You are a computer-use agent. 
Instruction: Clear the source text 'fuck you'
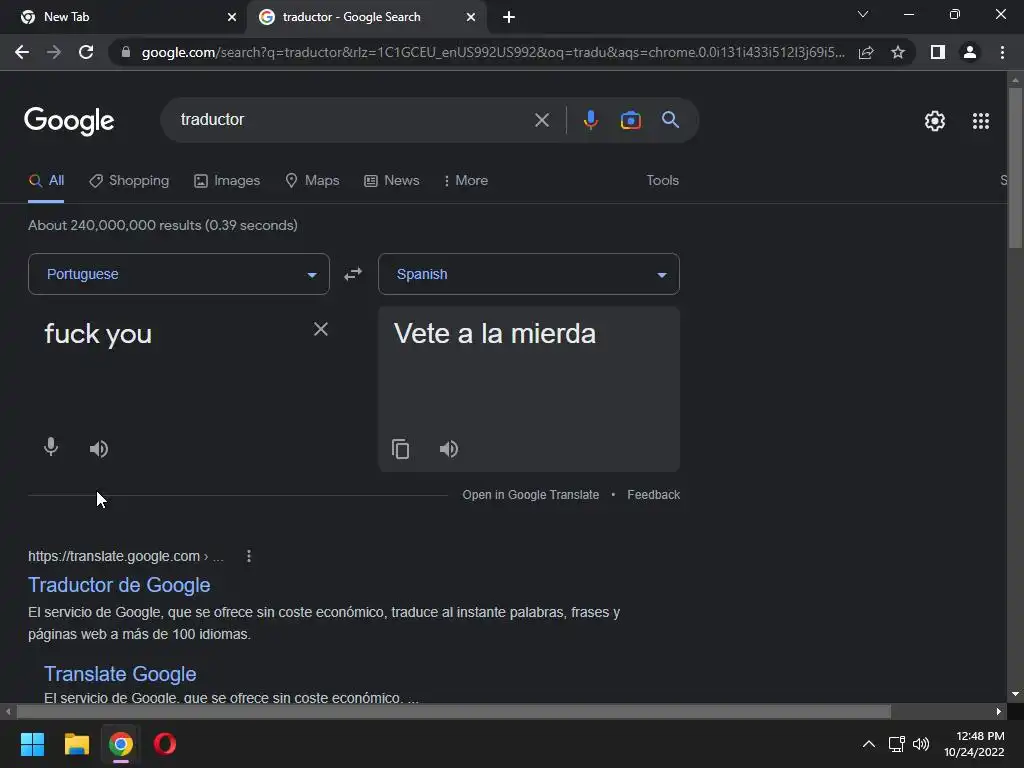pos(321,329)
